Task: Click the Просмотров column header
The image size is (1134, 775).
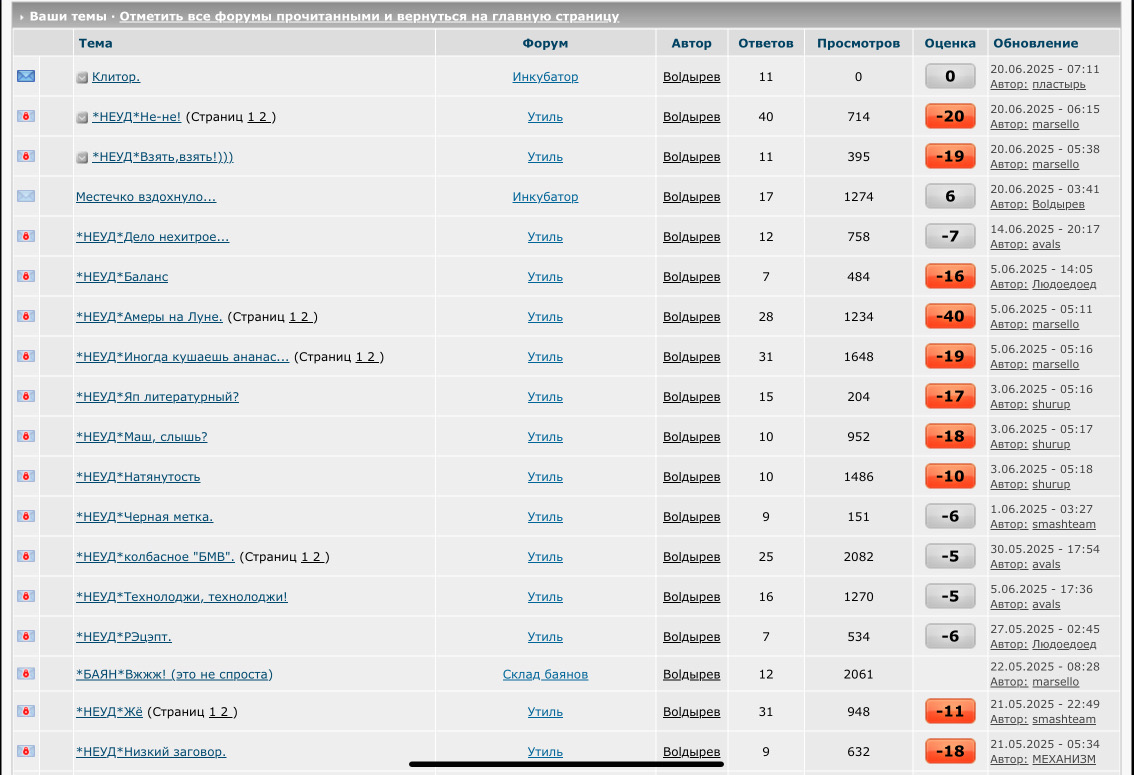Action: pos(858,43)
